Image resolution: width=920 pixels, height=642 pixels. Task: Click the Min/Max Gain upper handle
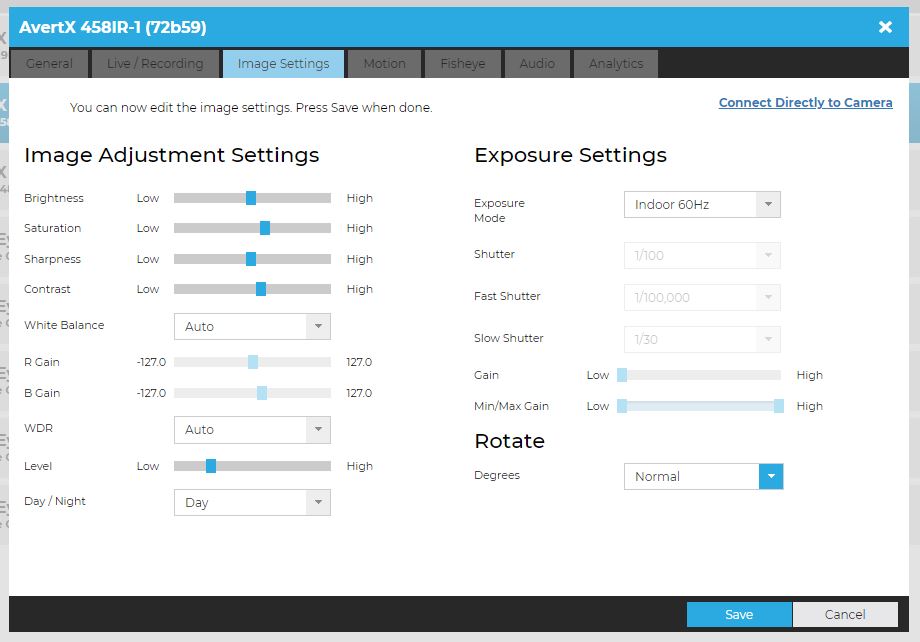click(x=779, y=406)
